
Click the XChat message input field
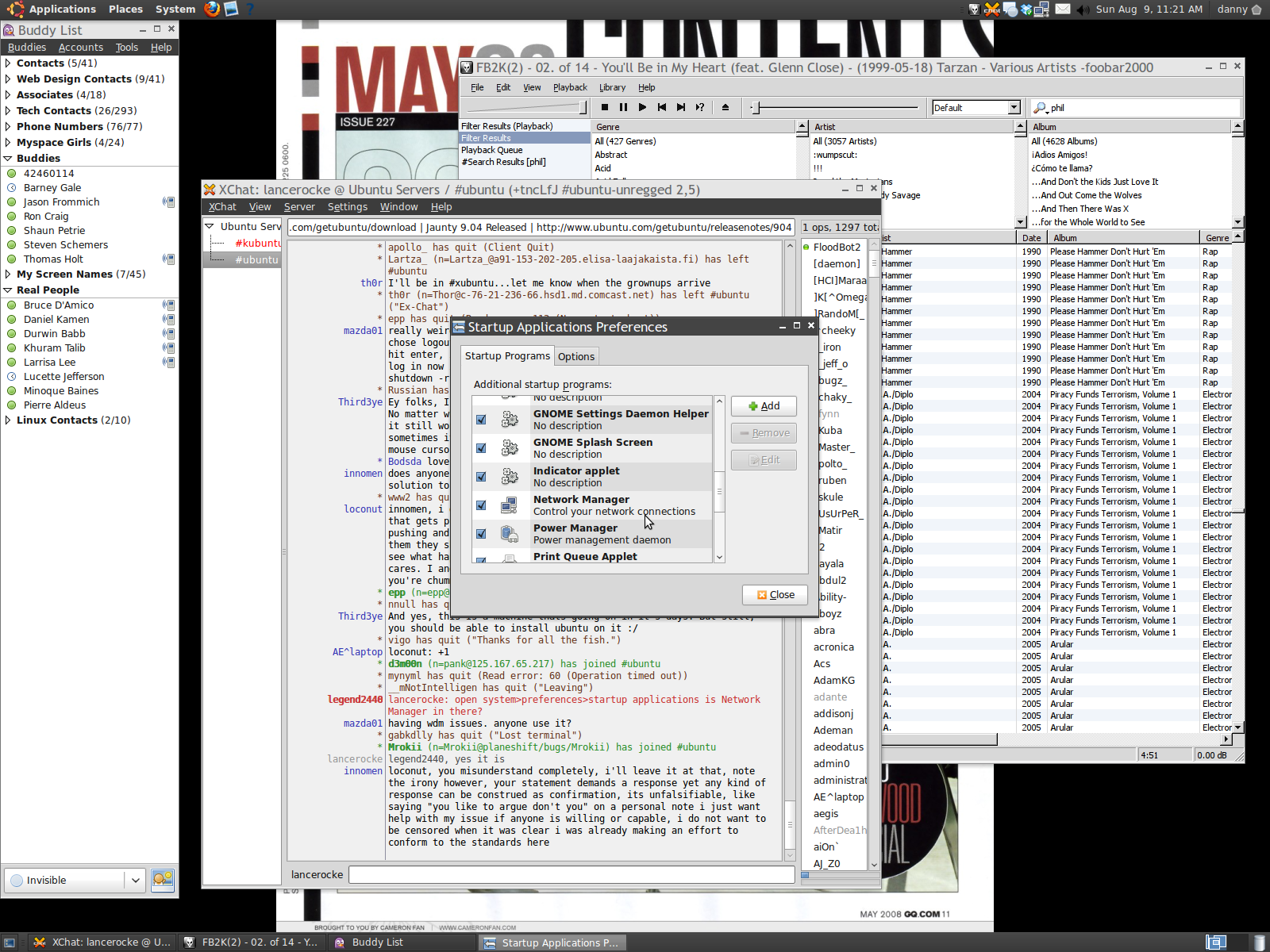571,874
